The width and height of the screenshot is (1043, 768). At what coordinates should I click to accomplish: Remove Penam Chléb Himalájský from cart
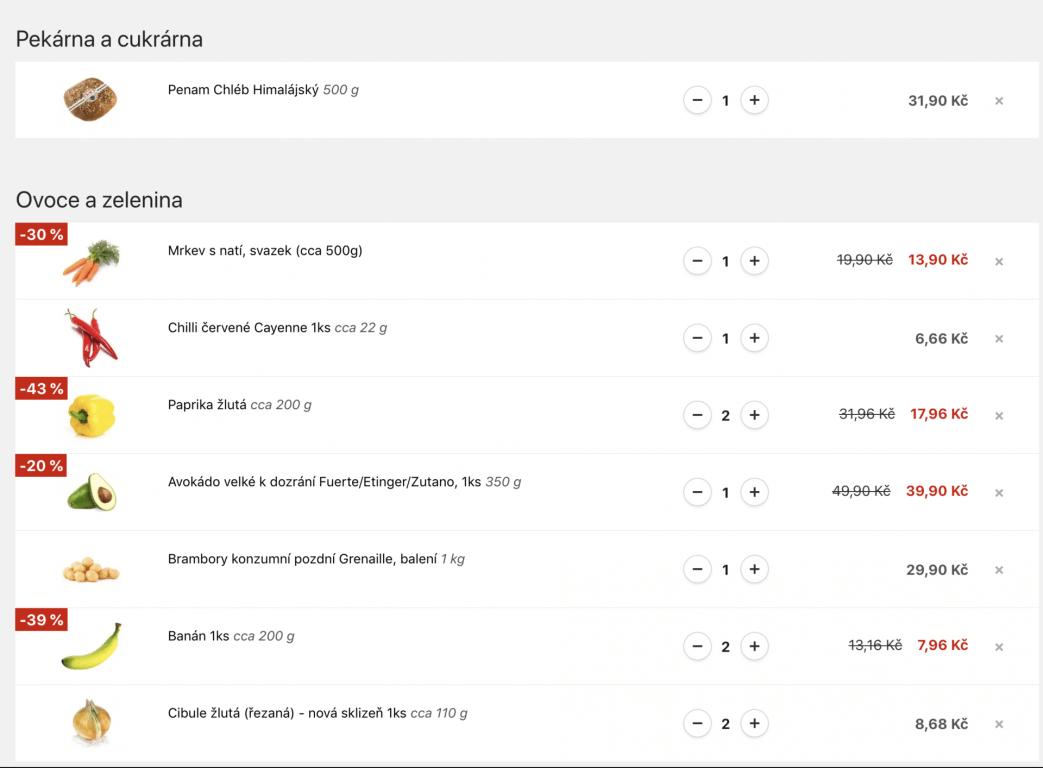click(998, 101)
